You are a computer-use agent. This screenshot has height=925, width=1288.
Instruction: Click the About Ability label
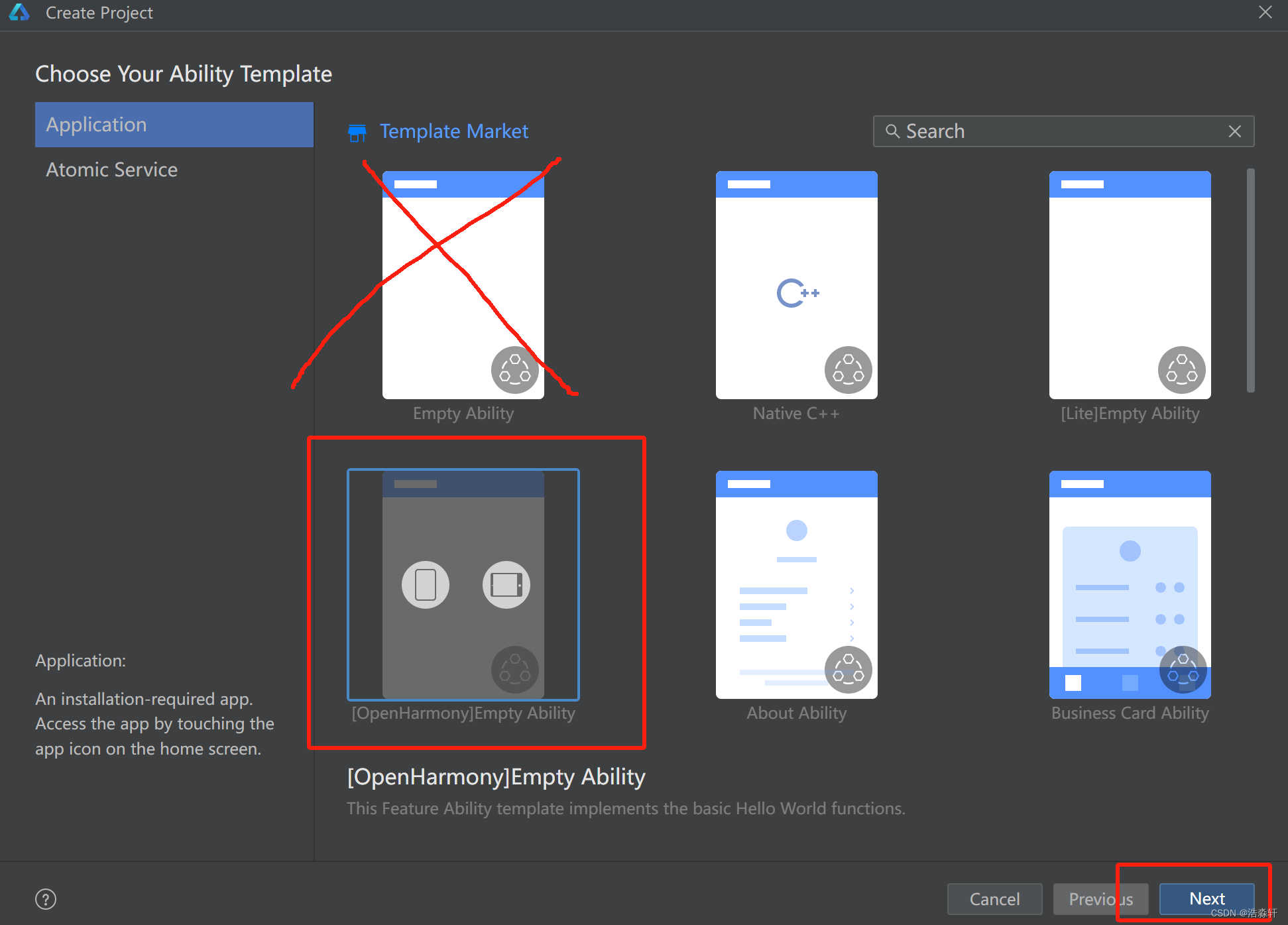797,713
